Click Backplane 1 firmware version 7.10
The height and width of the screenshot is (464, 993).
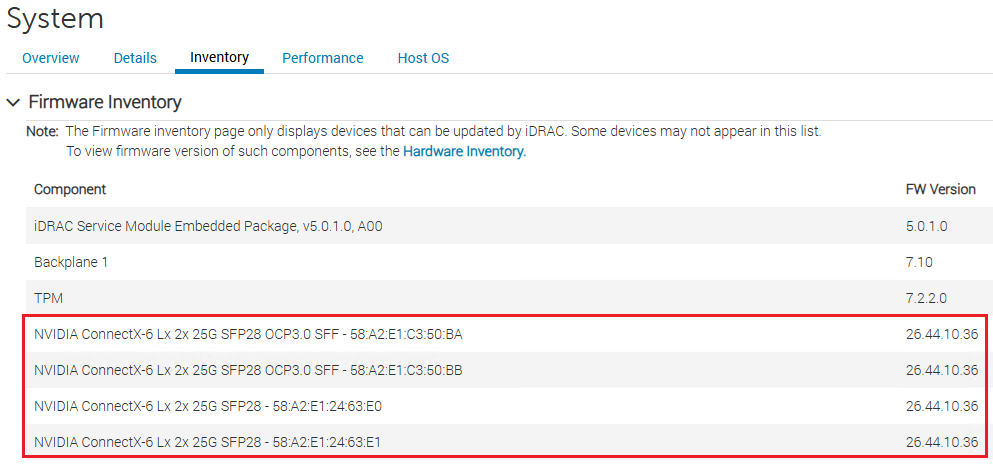(x=919, y=262)
